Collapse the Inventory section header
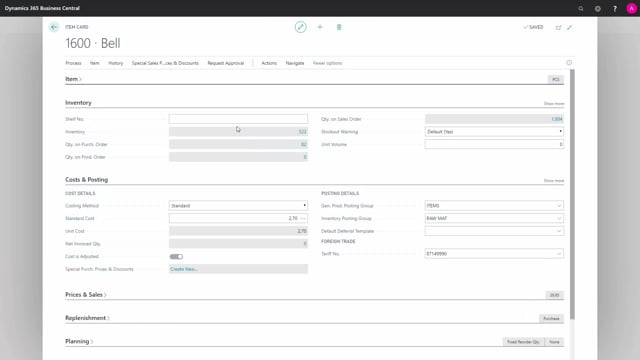640x360 pixels. (78, 102)
